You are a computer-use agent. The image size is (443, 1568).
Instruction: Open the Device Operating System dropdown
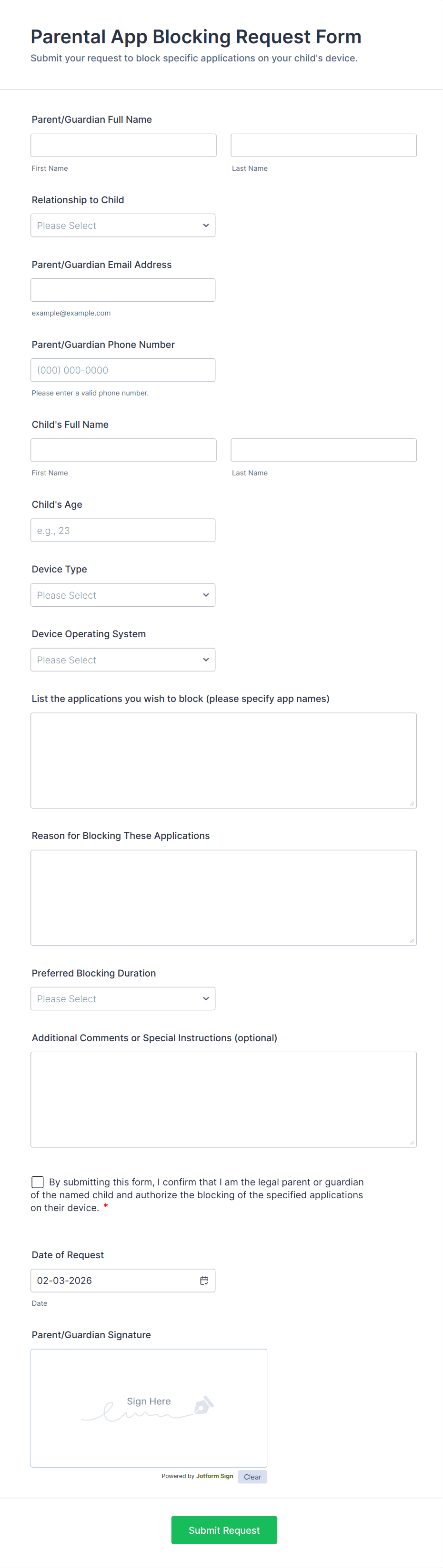pos(122,659)
